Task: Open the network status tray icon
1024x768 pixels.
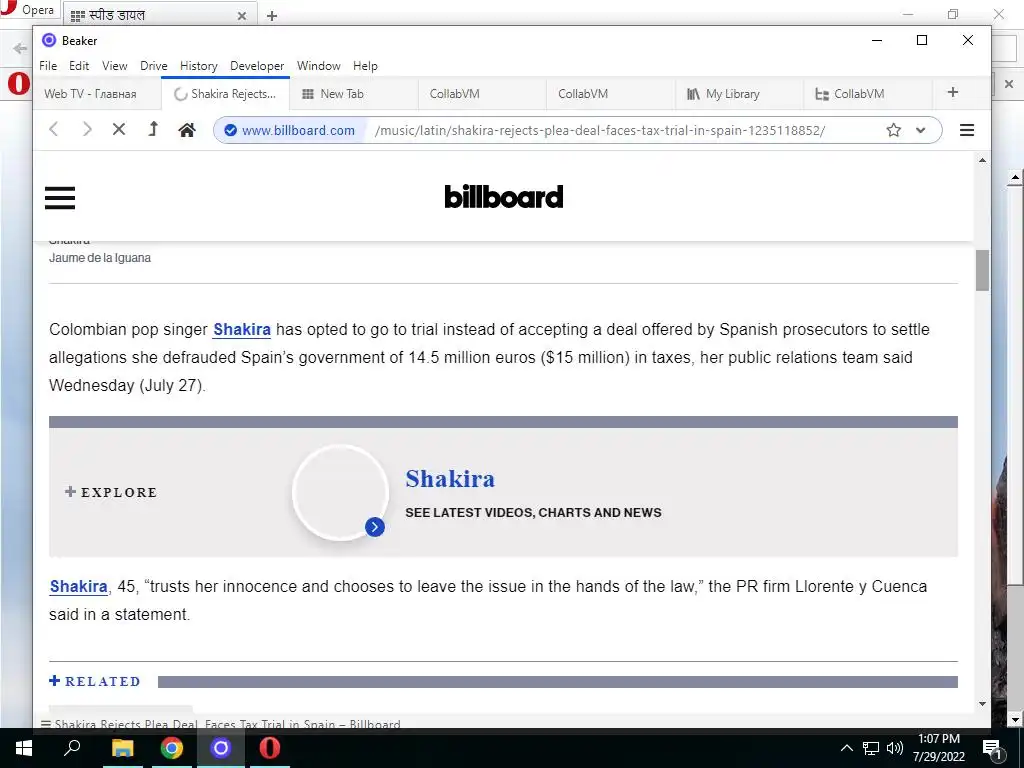Action: point(871,748)
